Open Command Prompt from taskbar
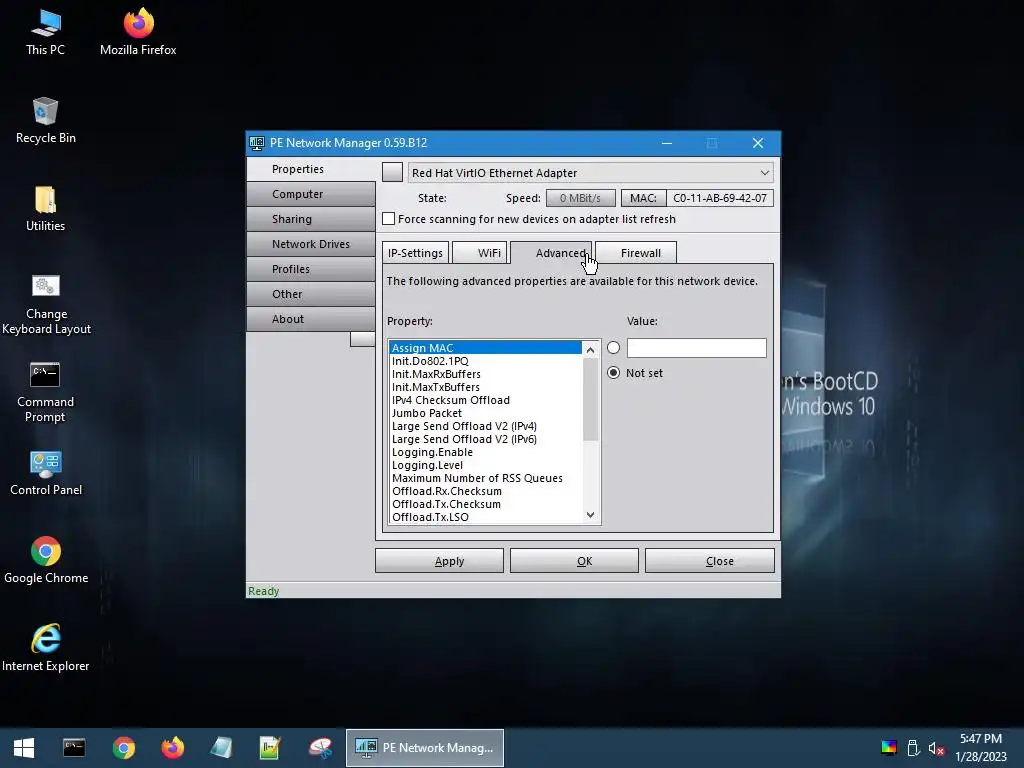The width and height of the screenshot is (1024, 768). (74, 748)
